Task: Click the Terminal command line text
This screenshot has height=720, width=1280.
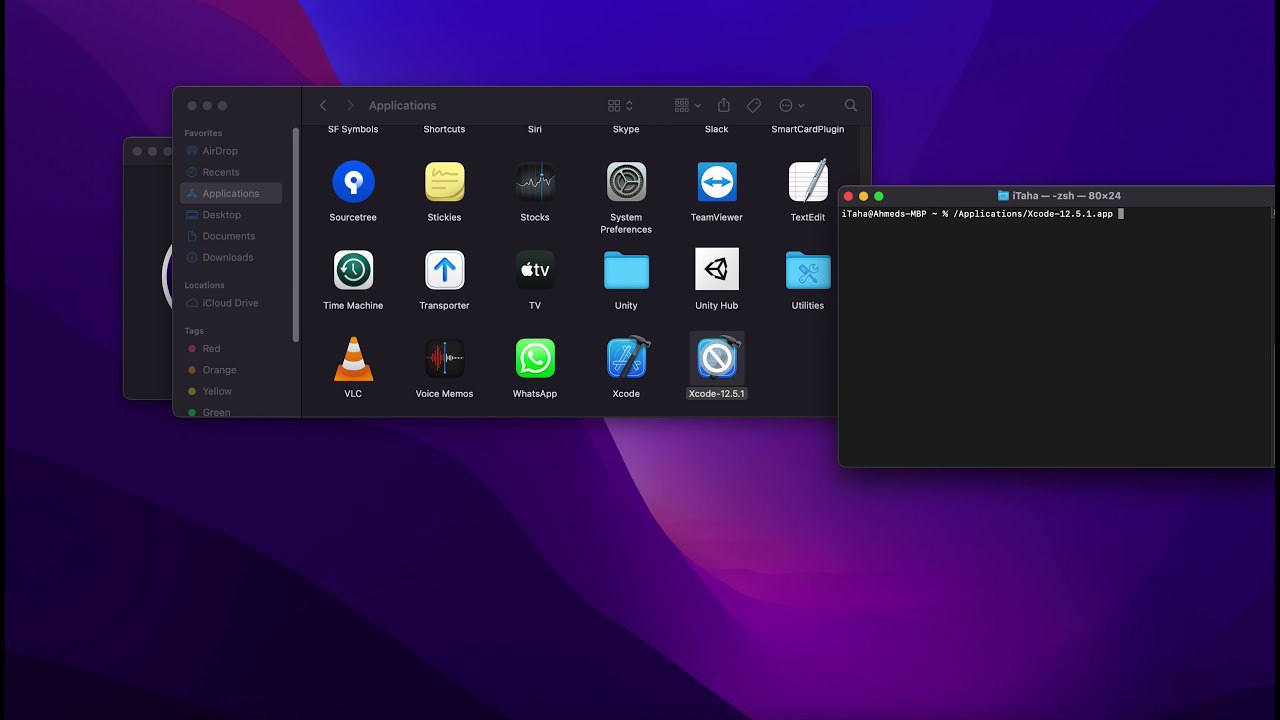Action: 977,214
